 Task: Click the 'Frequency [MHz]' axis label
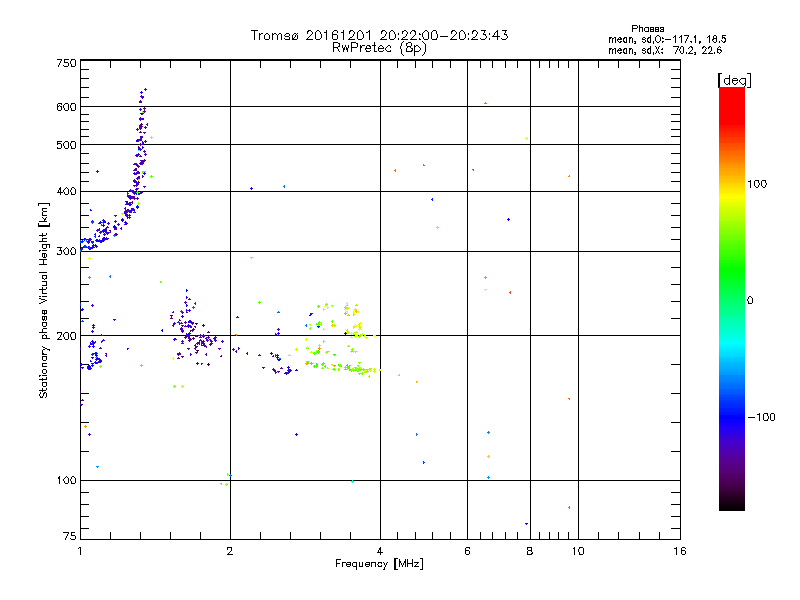point(379,564)
